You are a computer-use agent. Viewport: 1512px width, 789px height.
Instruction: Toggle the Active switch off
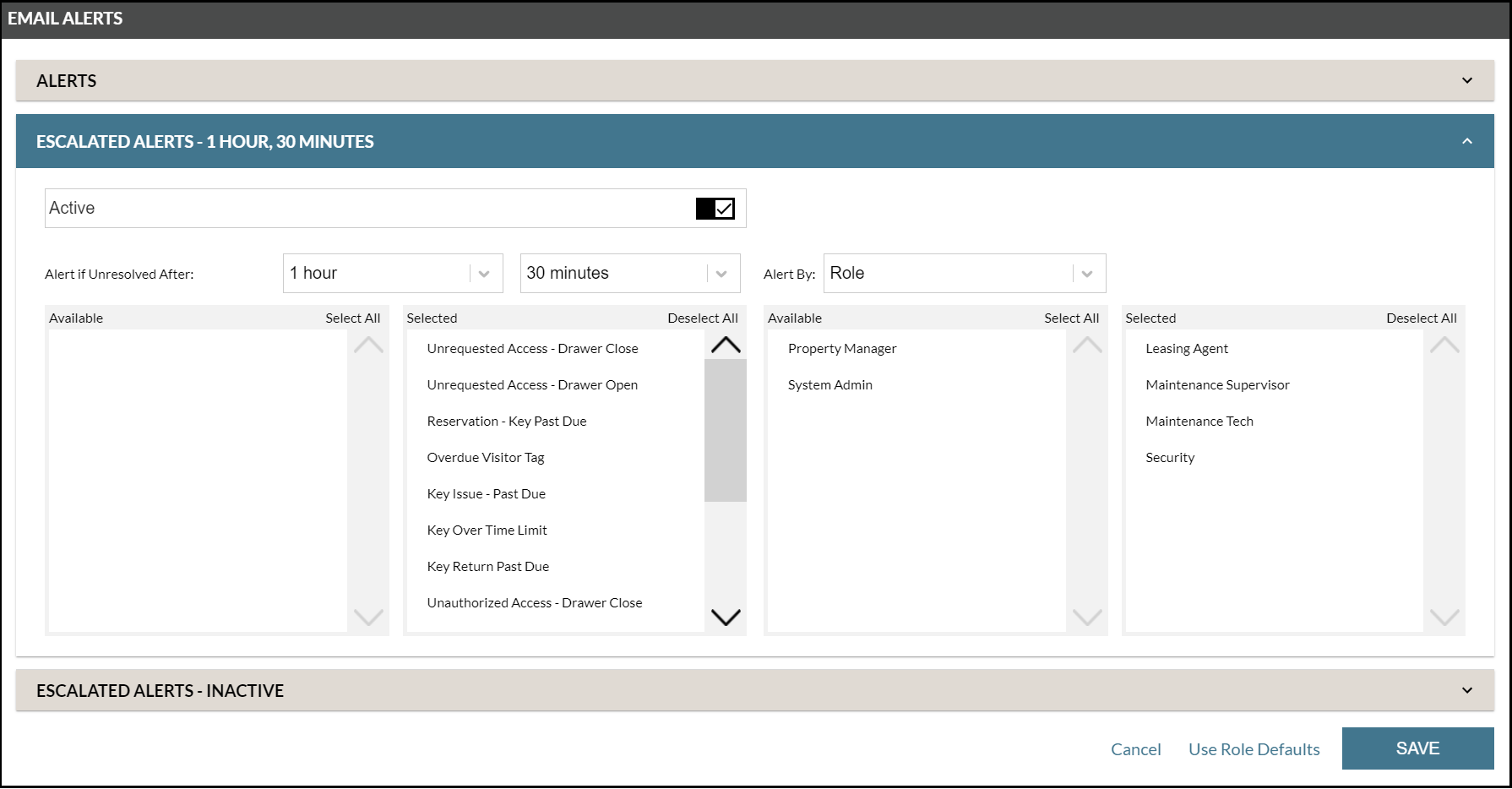715,209
